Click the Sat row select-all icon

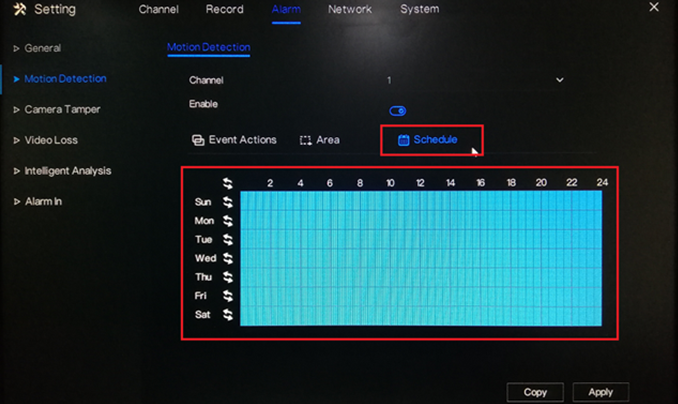[x=227, y=314]
